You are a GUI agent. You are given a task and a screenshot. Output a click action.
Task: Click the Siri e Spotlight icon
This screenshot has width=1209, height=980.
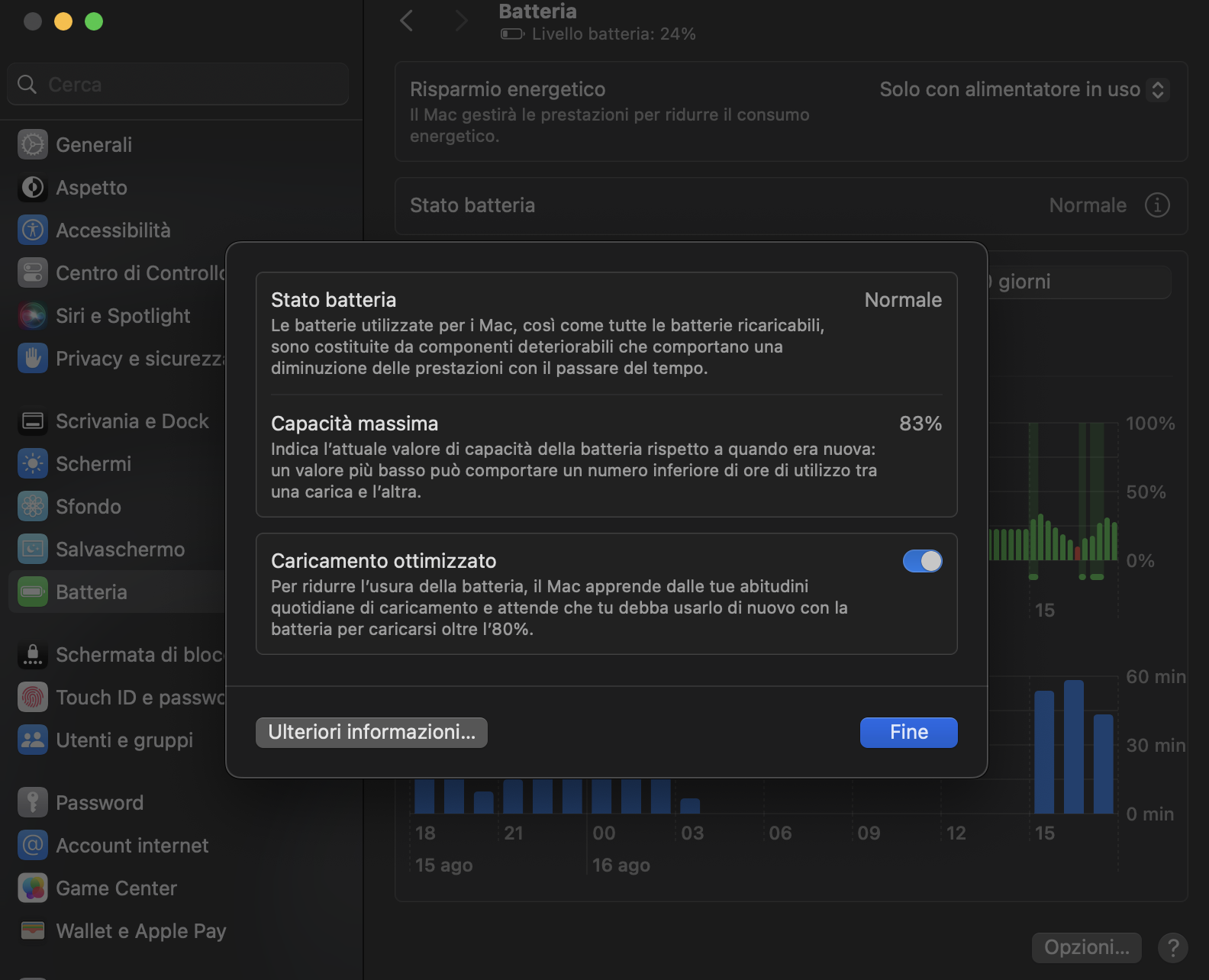click(33, 316)
